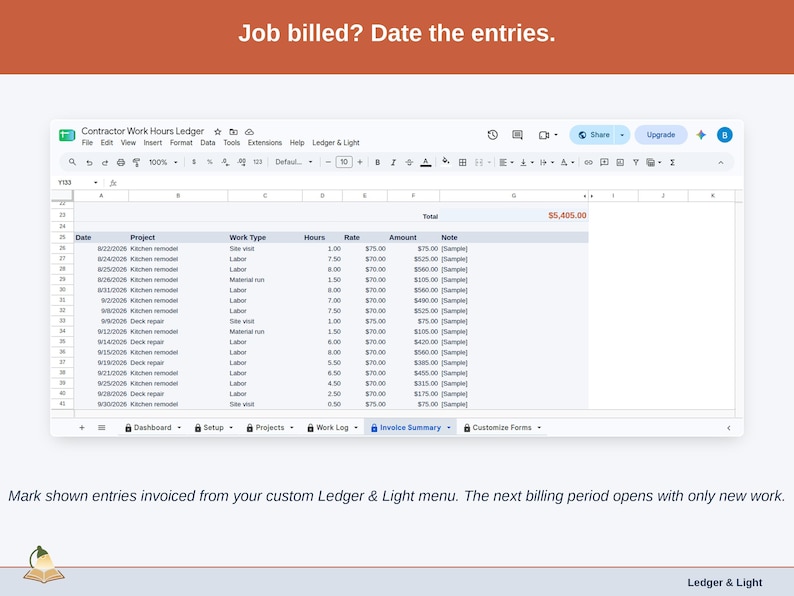Select the total cell $5,405.00
The width and height of the screenshot is (794, 596).
[x=513, y=216]
